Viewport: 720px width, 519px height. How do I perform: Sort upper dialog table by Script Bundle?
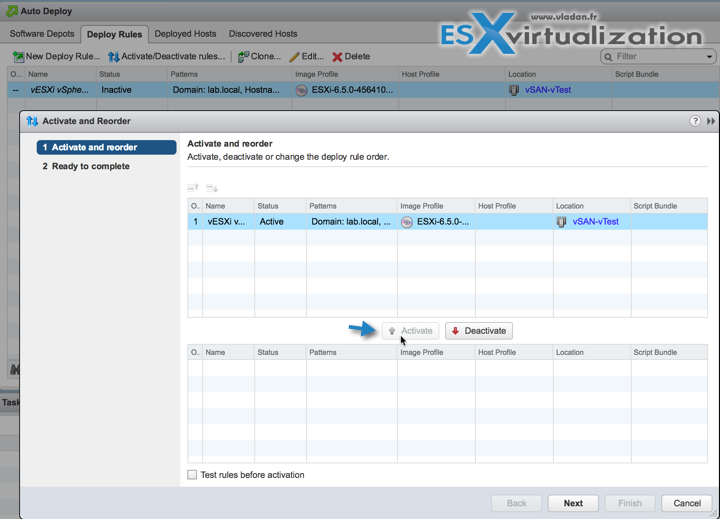click(669, 206)
